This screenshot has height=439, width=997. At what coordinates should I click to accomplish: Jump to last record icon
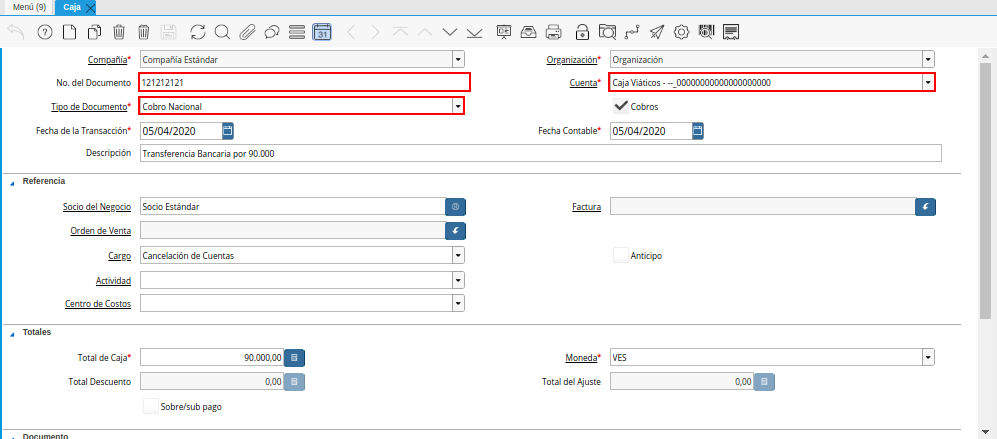474,32
